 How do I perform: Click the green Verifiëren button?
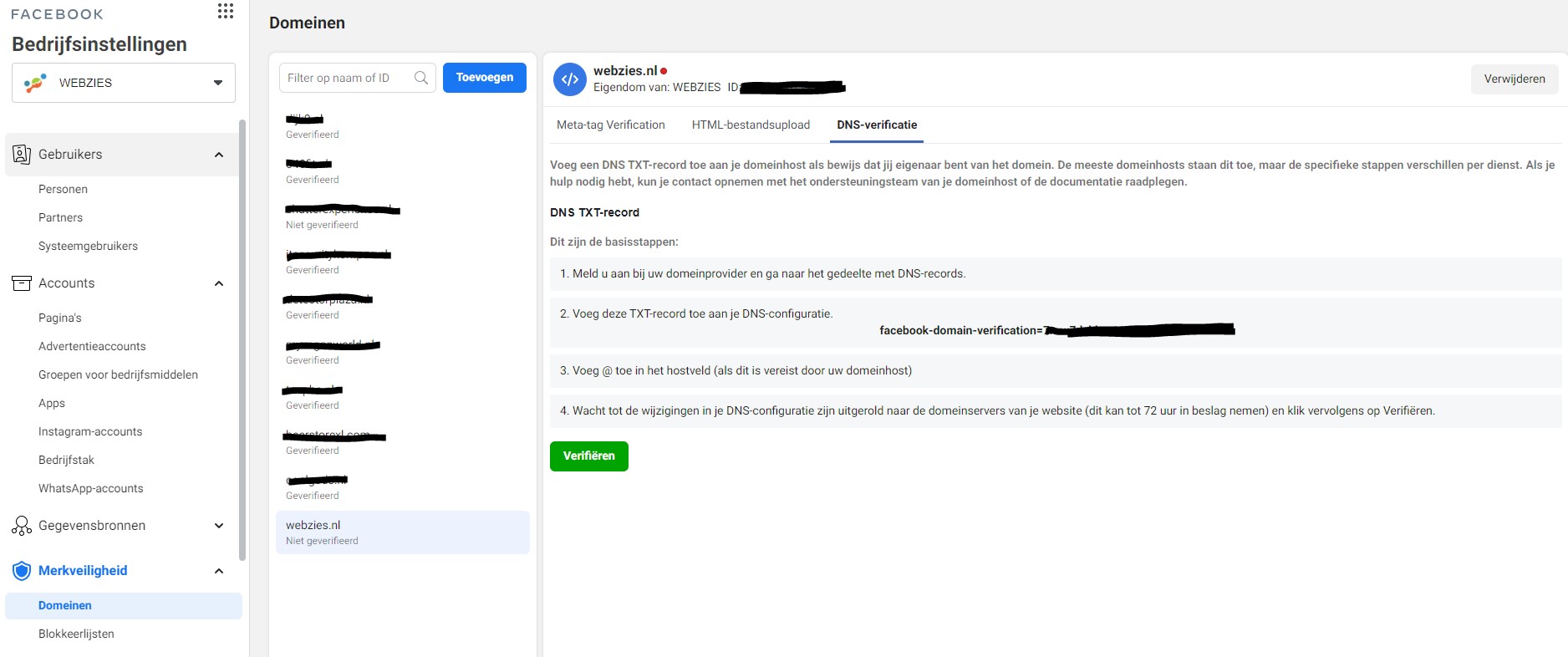coord(589,456)
